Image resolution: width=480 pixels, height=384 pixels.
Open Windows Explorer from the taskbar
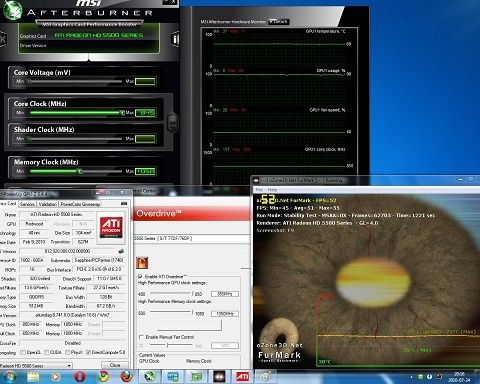point(33,377)
